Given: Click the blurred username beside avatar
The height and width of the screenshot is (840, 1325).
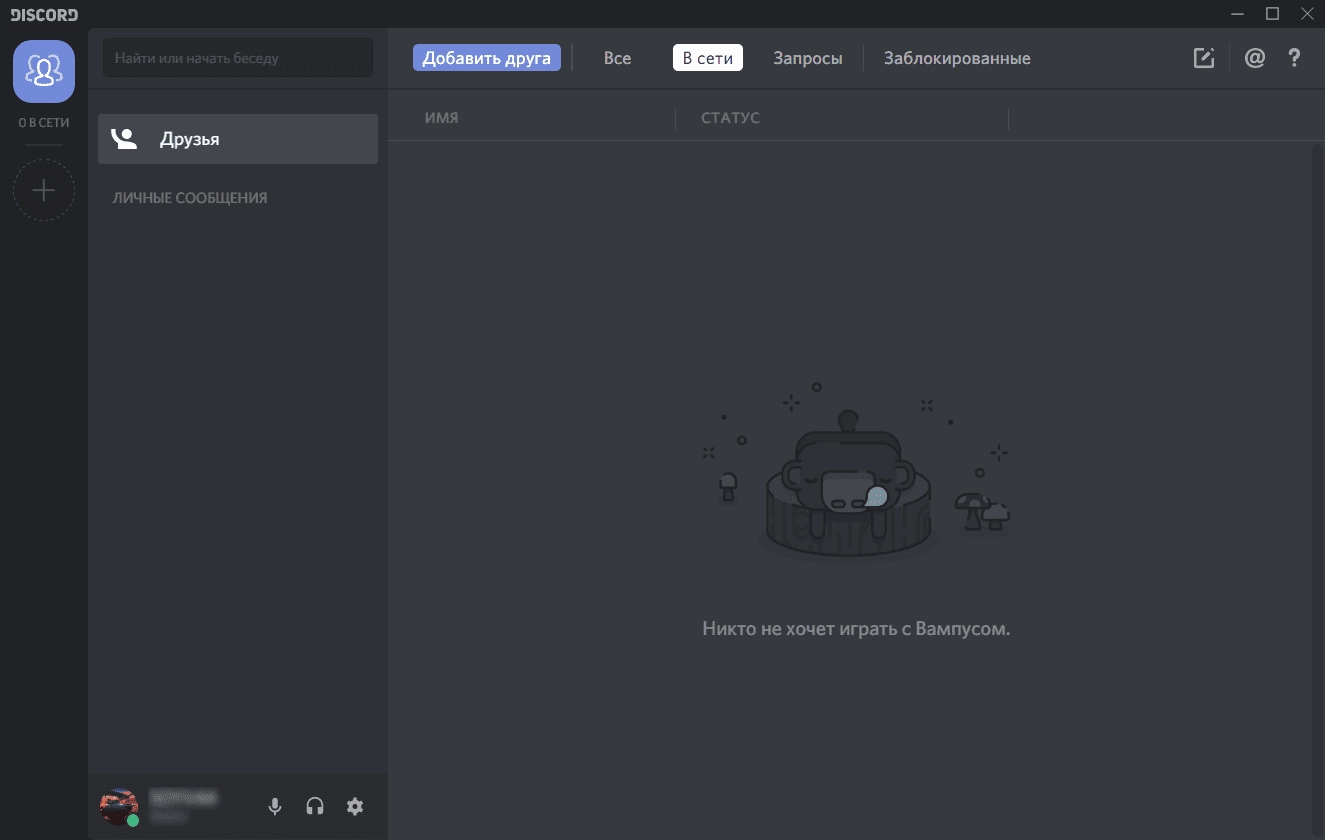Looking at the screenshot, I should pyautogui.click(x=183, y=798).
